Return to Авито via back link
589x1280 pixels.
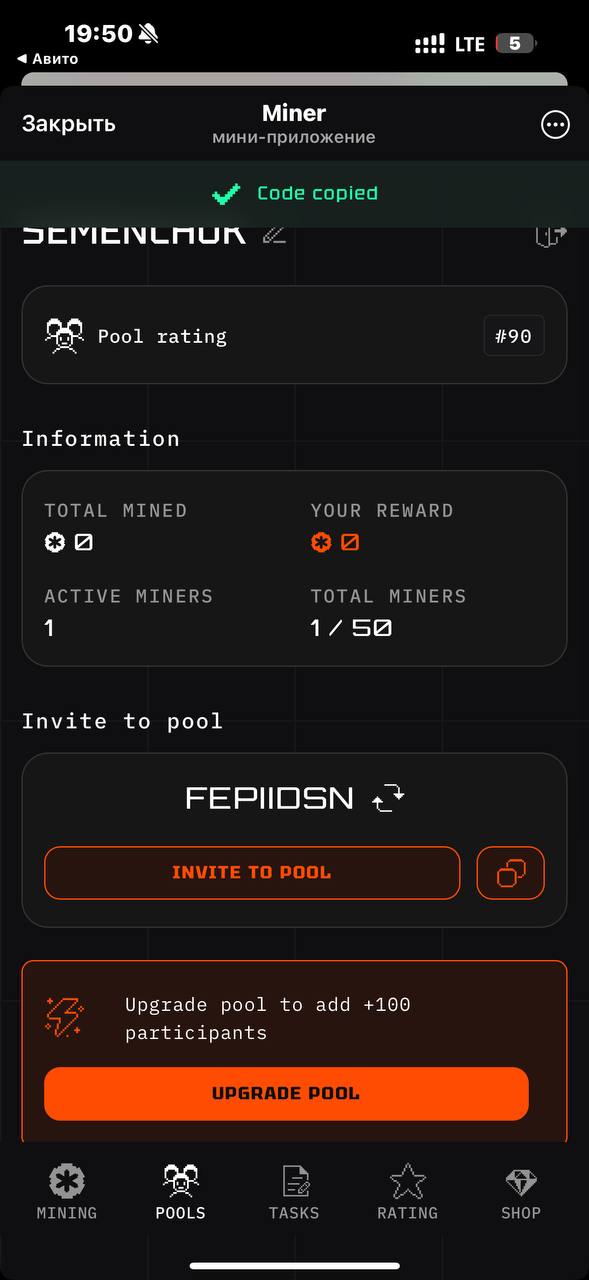point(48,59)
